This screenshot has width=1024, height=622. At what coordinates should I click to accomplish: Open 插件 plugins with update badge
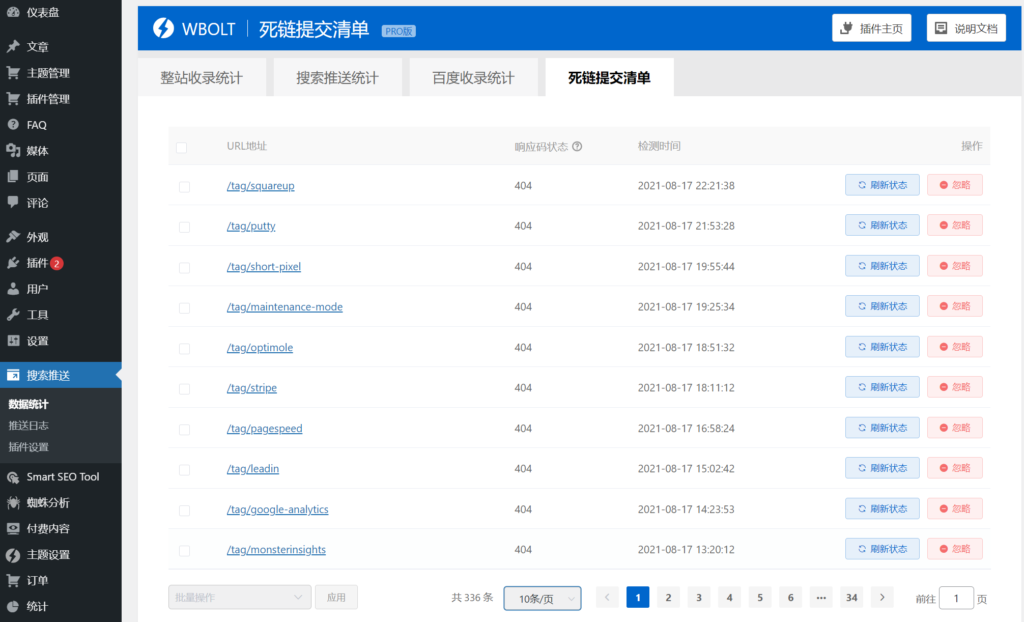[36, 263]
